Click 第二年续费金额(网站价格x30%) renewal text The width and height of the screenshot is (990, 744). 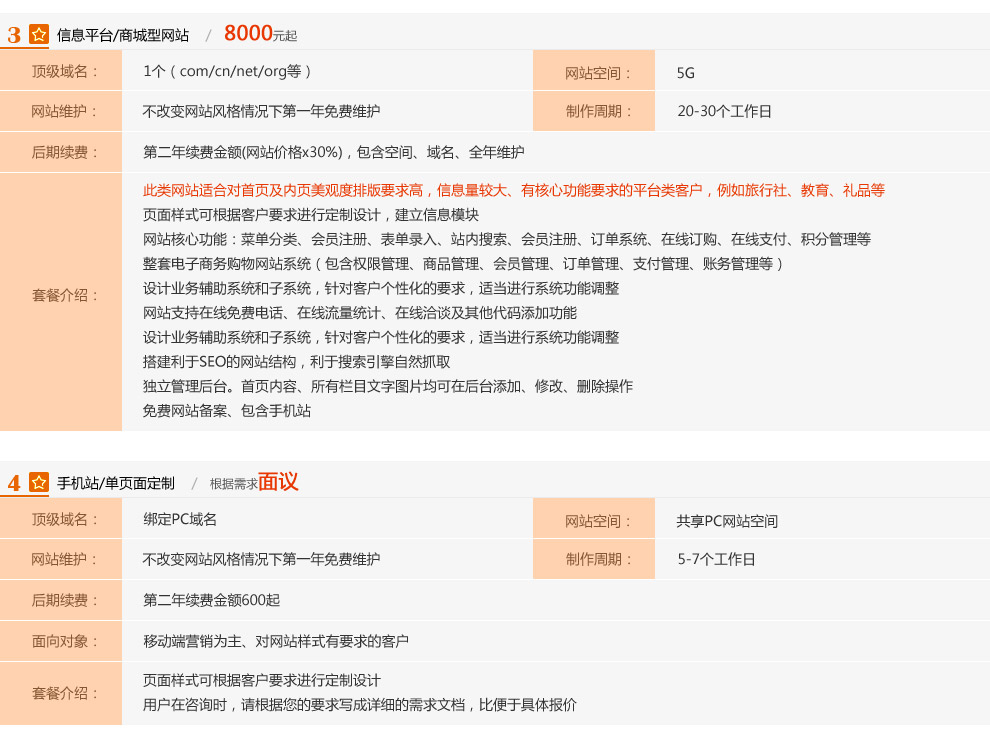coord(333,152)
